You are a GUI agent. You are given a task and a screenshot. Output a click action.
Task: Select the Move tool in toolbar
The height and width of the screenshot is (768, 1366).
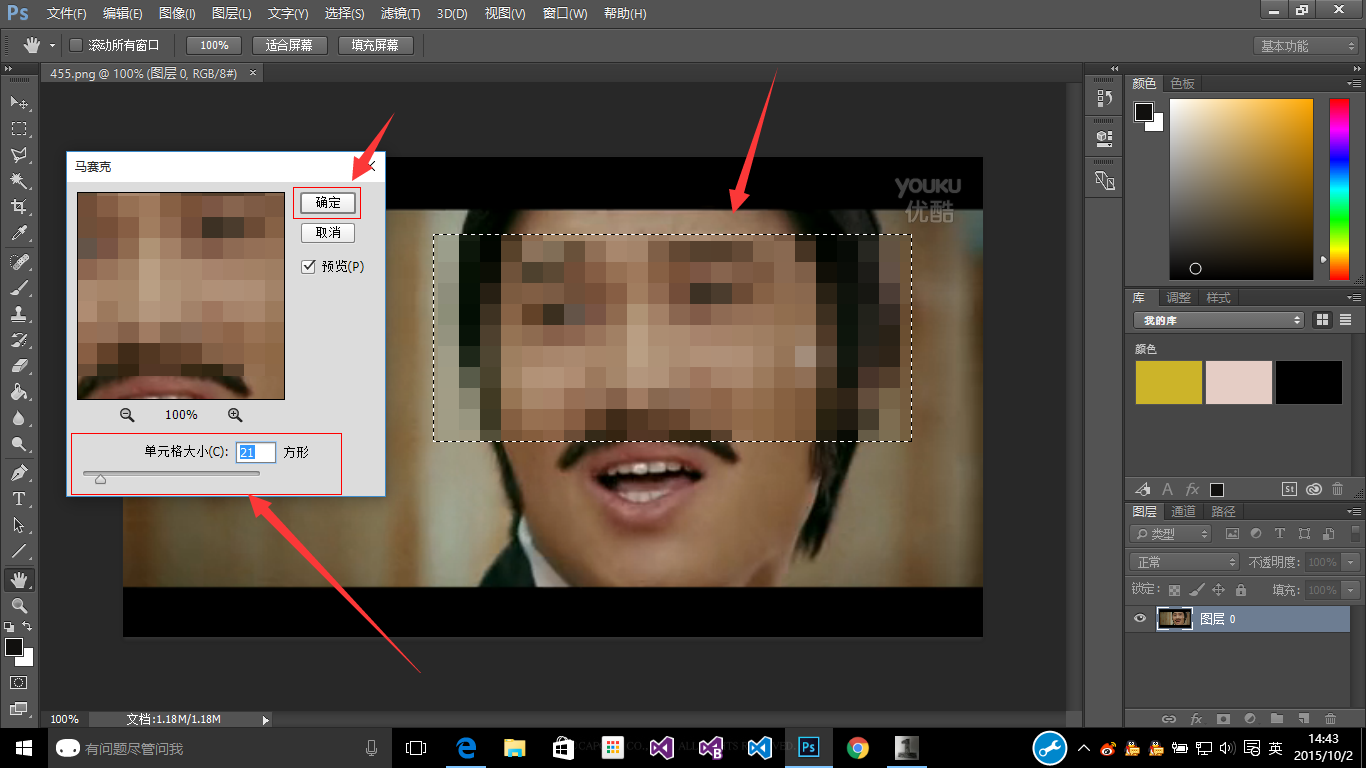19,103
